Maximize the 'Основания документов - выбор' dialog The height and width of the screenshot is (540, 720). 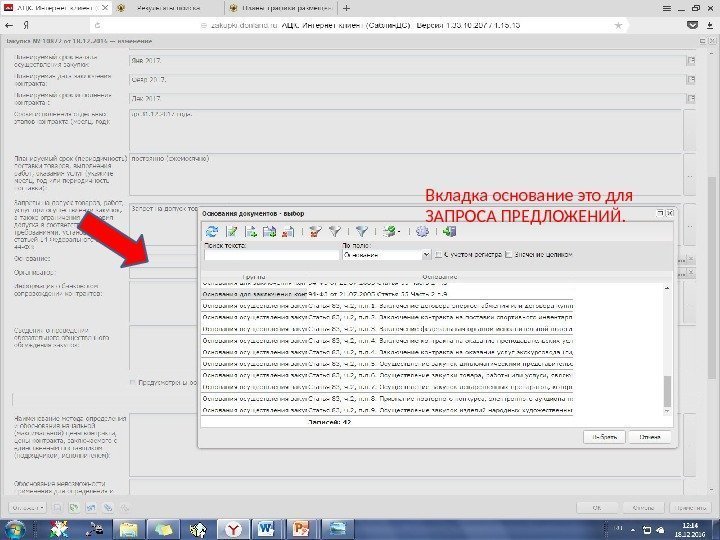(x=661, y=213)
